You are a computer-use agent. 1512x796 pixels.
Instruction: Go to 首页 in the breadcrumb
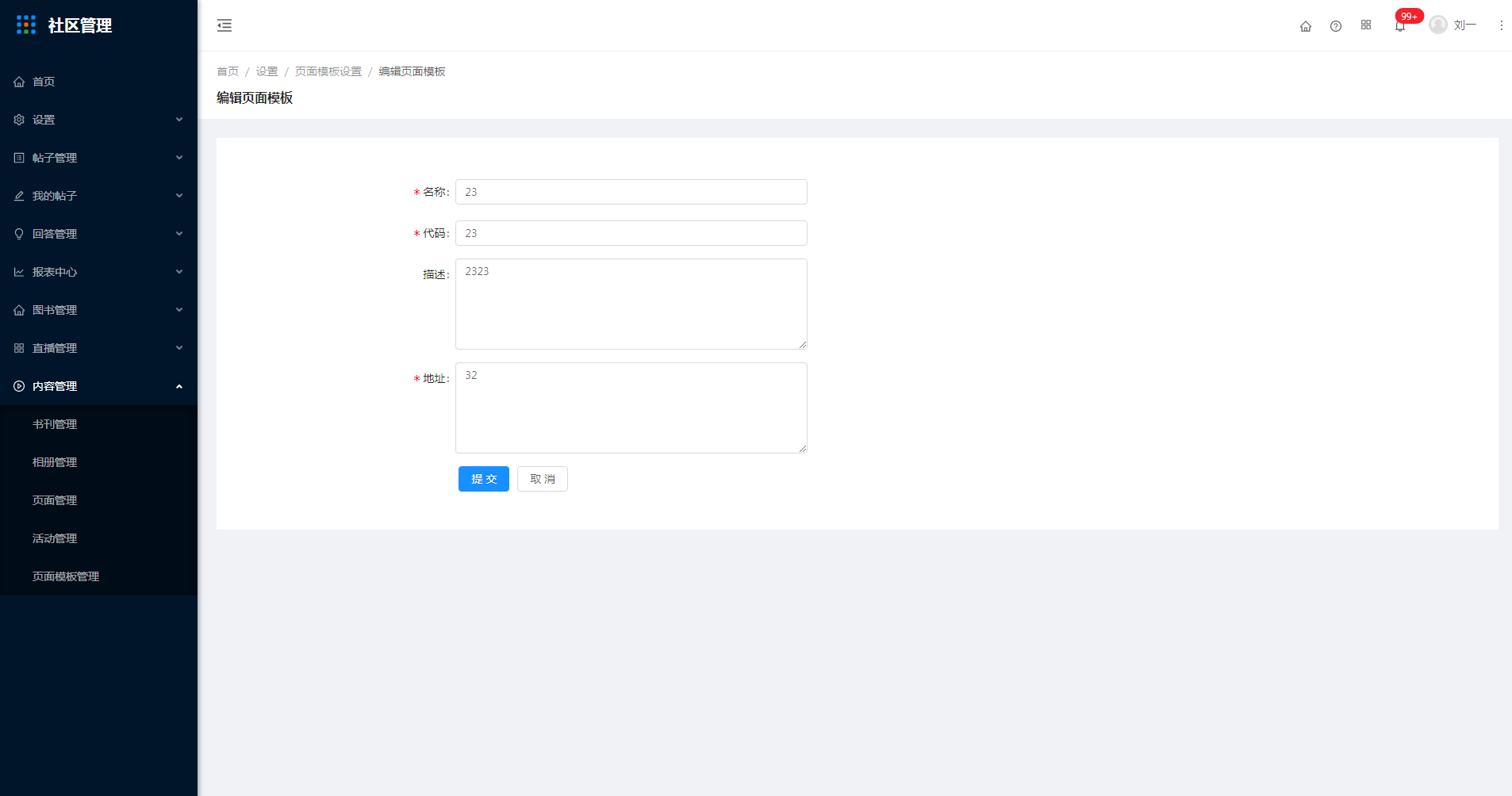click(x=228, y=71)
